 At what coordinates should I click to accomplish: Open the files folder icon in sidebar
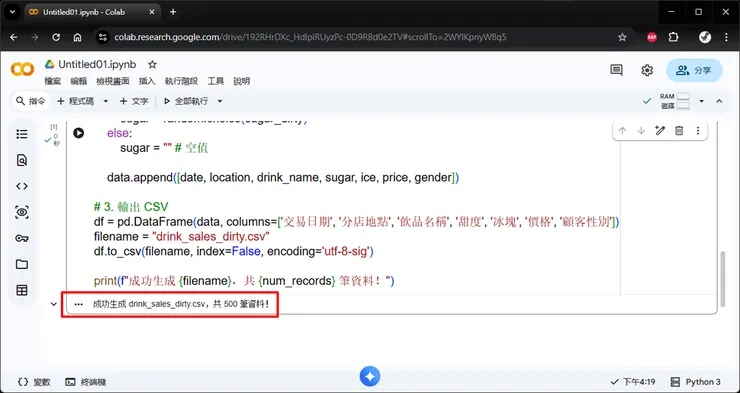22,264
